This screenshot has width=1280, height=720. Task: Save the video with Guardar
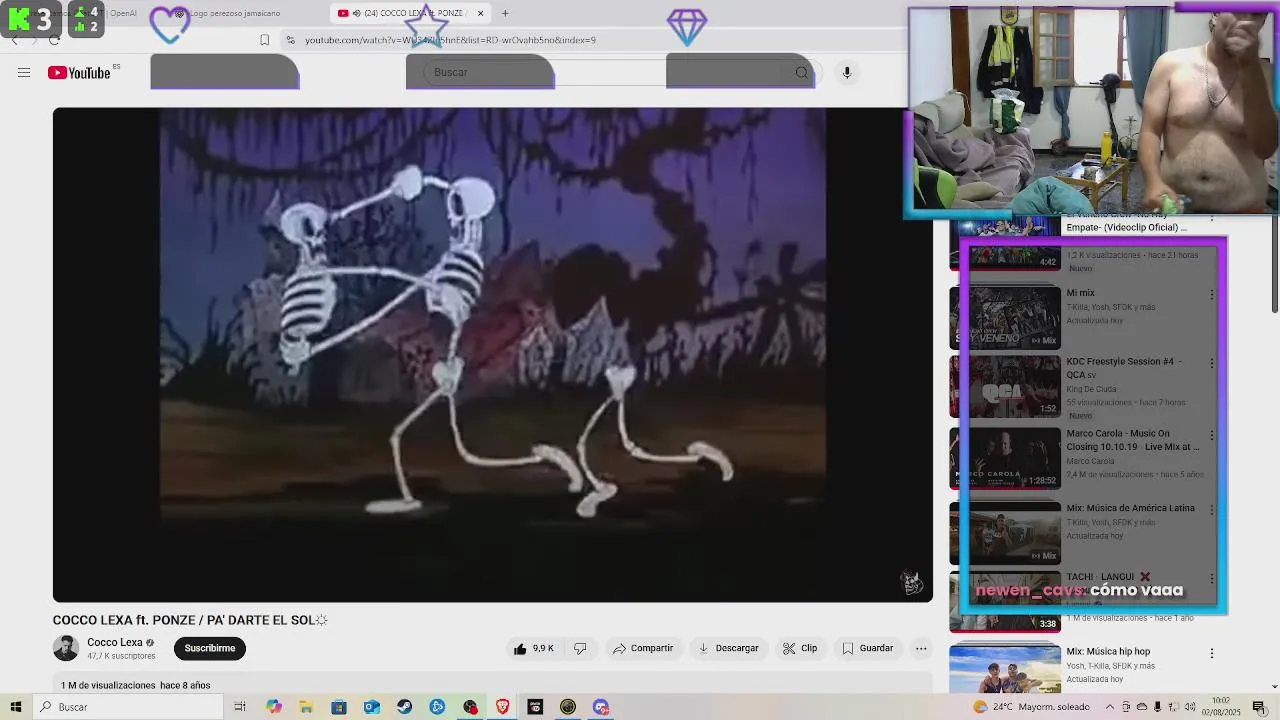(x=867, y=648)
